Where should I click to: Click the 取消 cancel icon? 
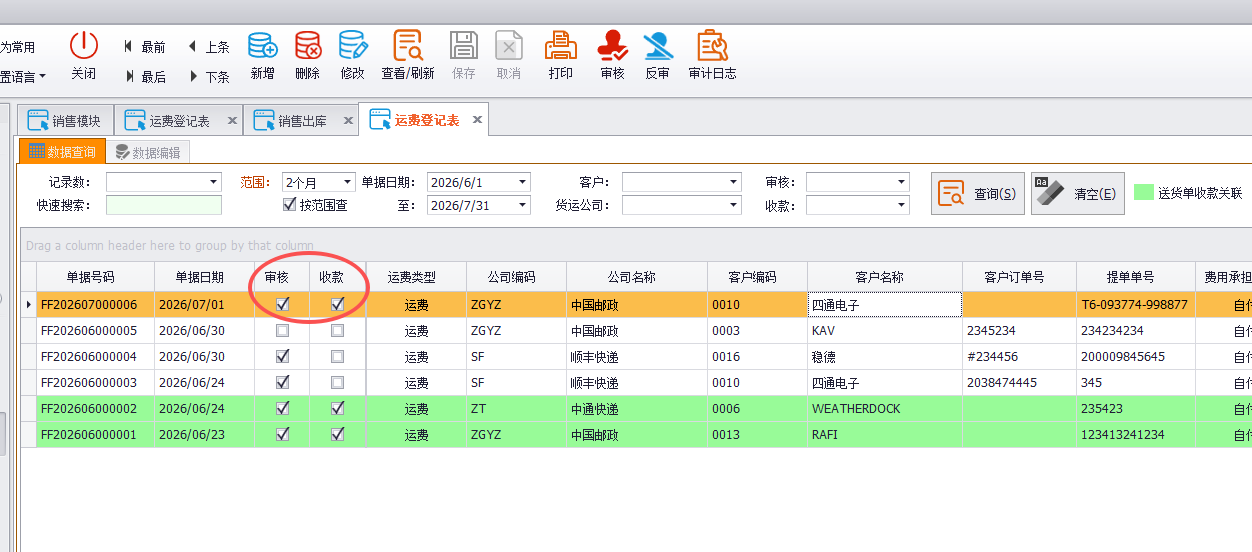click(509, 45)
